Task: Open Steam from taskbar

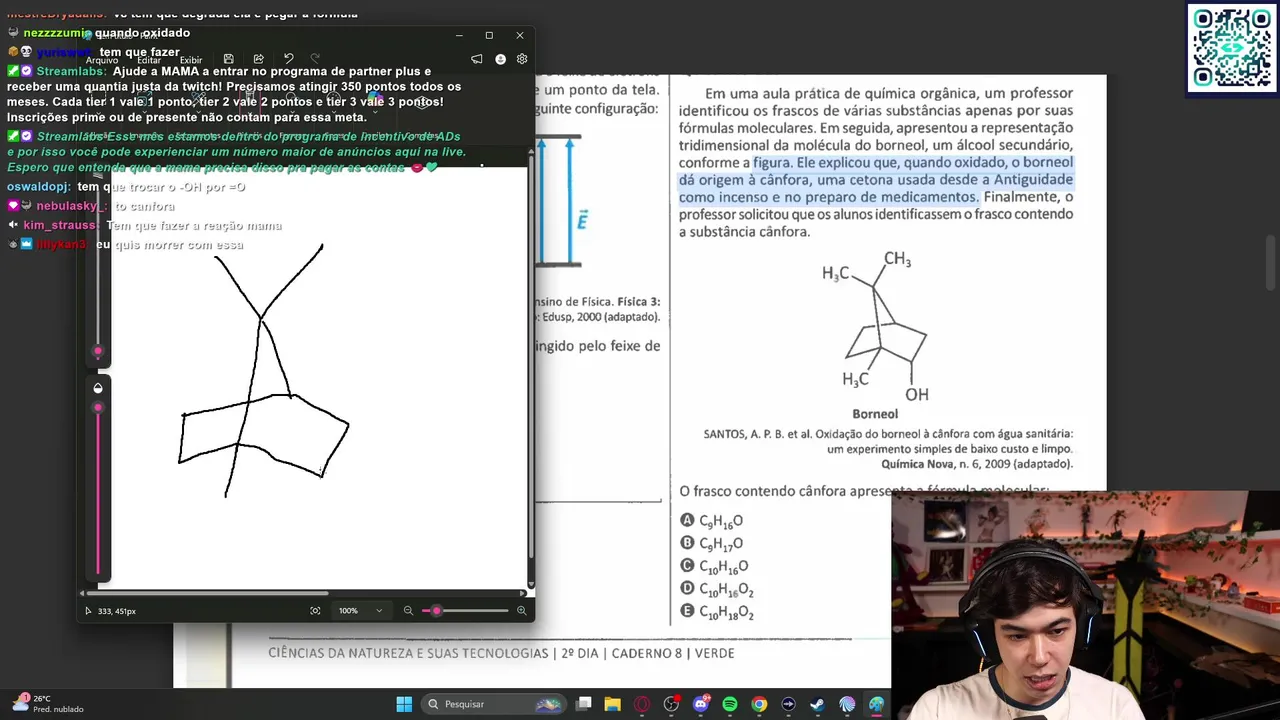Action: coord(817,704)
